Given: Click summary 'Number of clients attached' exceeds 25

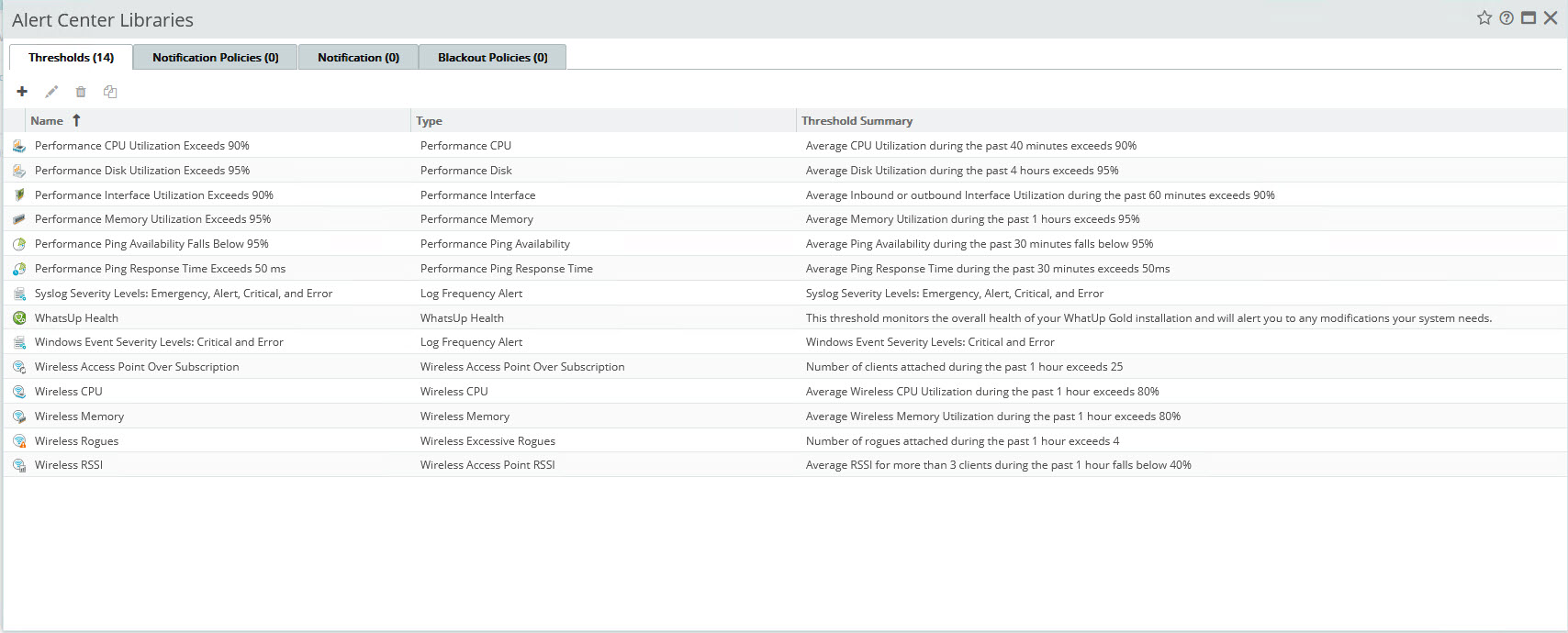Looking at the screenshot, I should pos(964,367).
